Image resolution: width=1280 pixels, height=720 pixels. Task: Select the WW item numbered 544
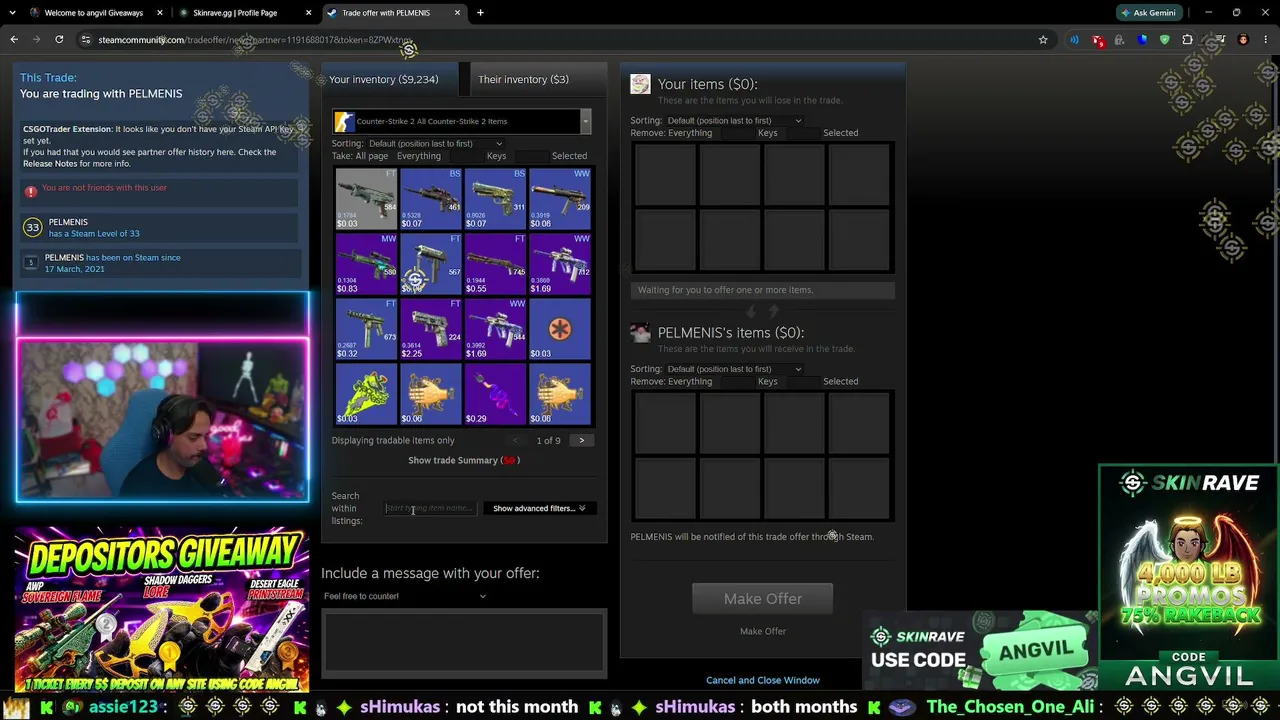coord(495,328)
